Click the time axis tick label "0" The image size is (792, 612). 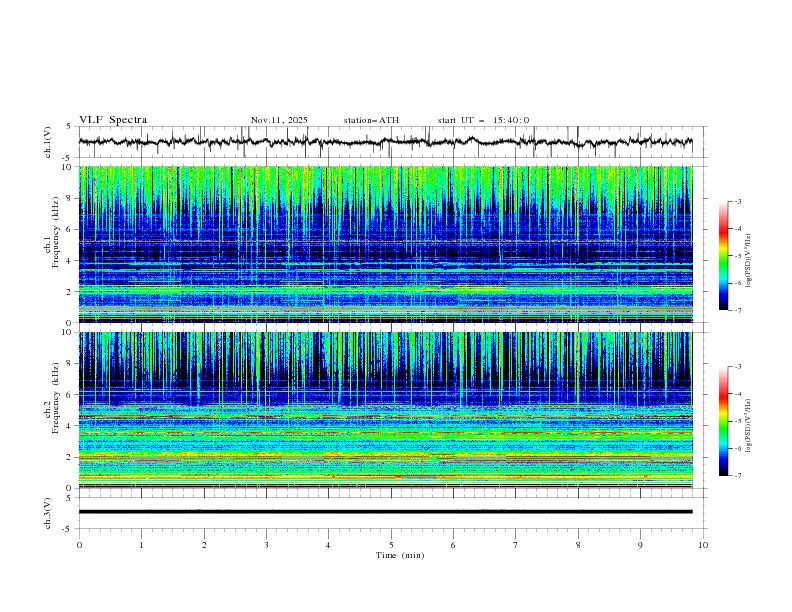[79, 545]
